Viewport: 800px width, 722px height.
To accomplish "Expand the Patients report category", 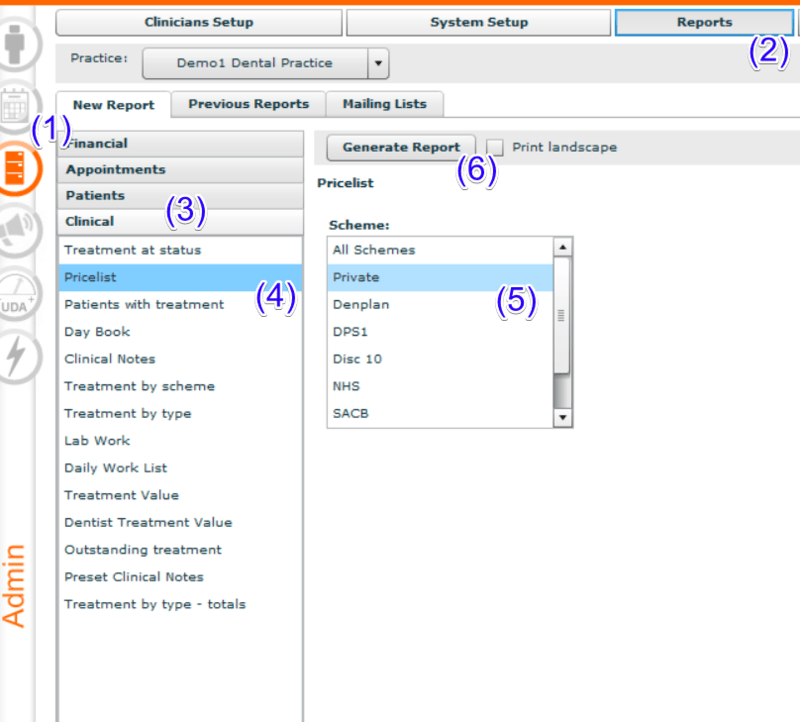I will tap(180, 196).
